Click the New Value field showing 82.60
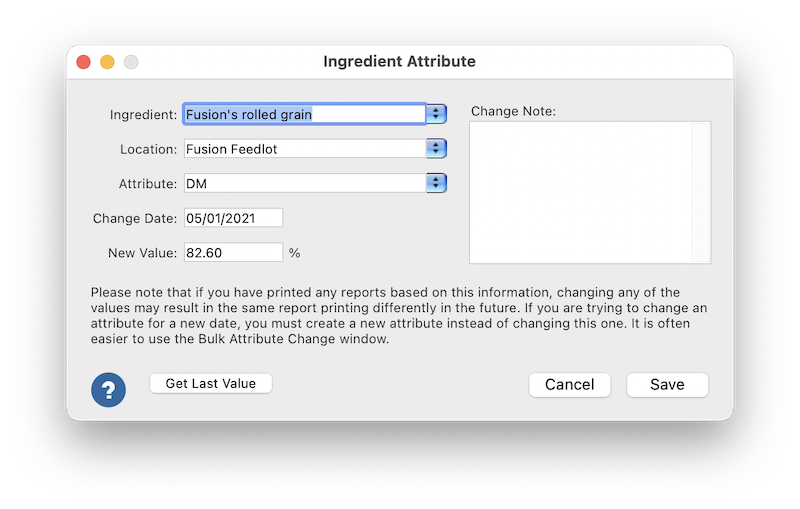This screenshot has height=509, width=800. [x=233, y=252]
